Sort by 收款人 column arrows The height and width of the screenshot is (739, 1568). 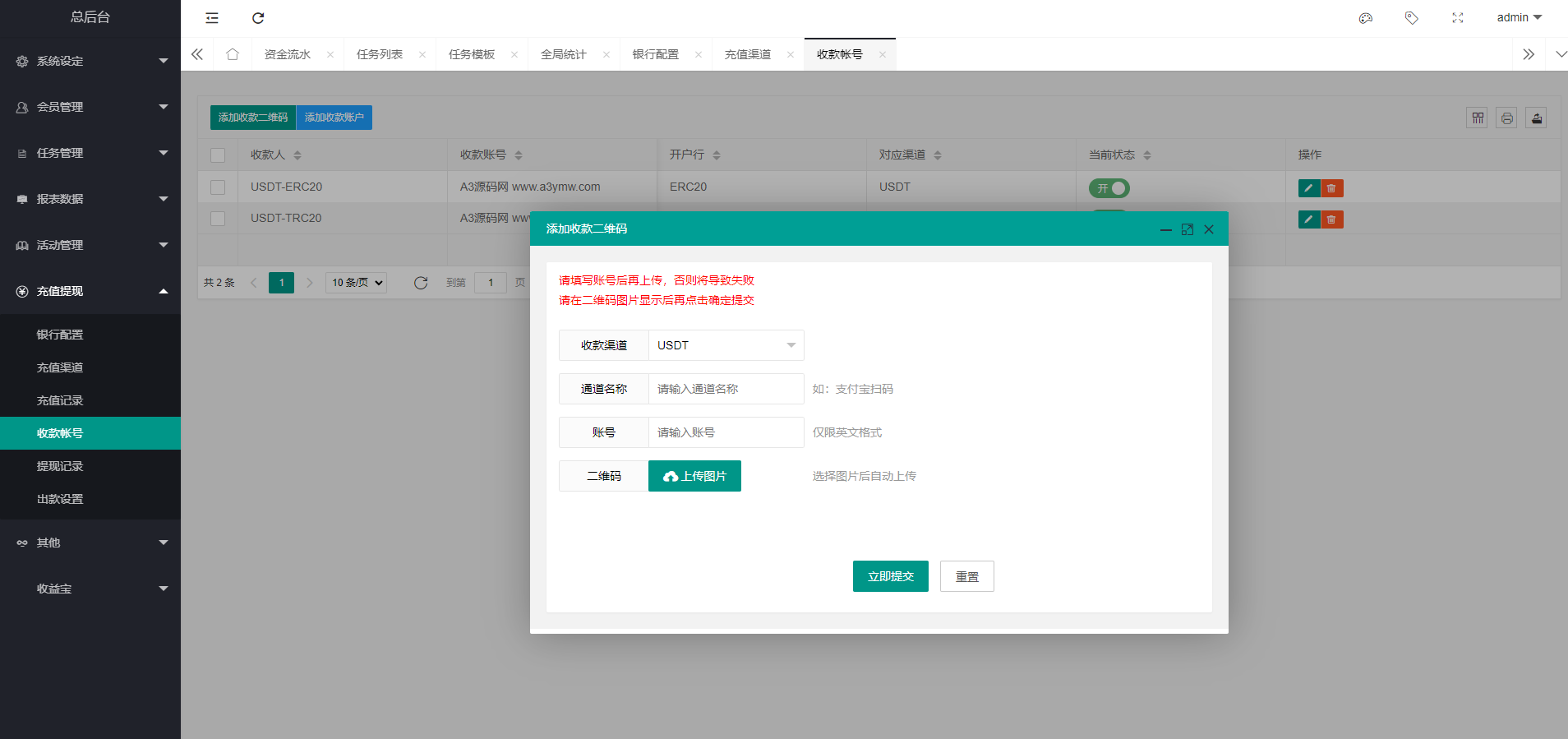coord(297,155)
